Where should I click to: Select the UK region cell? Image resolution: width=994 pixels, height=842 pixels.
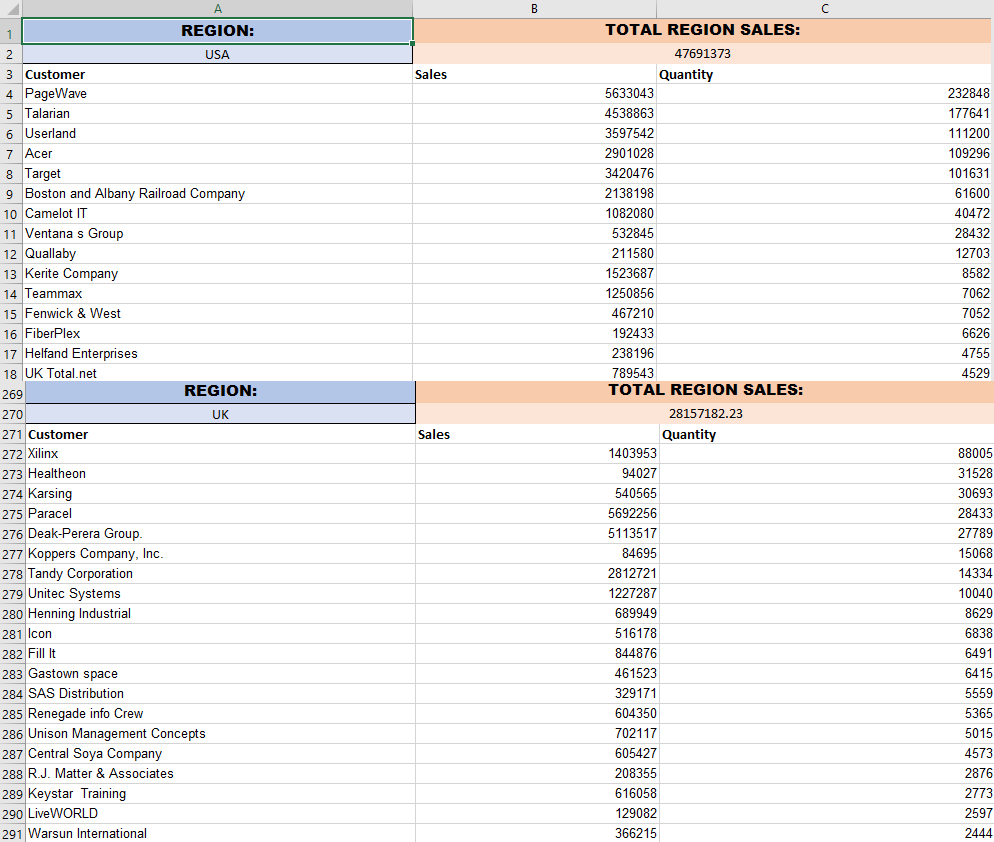click(221, 415)
